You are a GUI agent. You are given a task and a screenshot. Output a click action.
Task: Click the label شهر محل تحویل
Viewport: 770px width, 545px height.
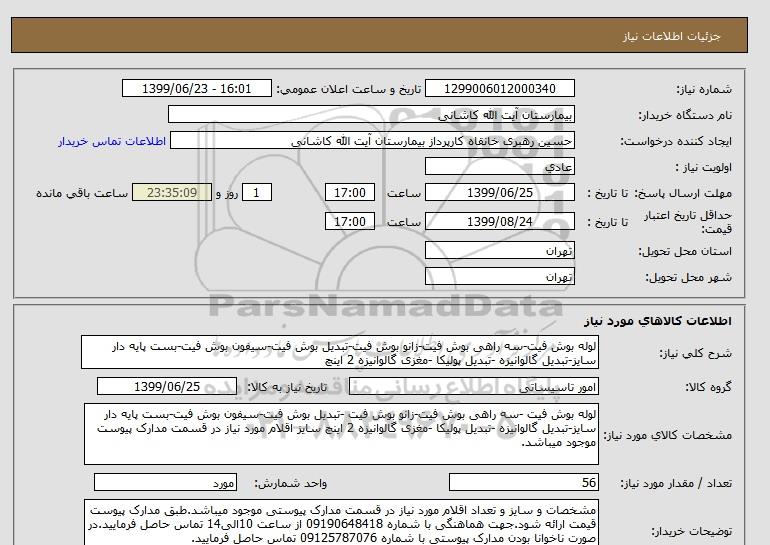(x=688, y=277)
